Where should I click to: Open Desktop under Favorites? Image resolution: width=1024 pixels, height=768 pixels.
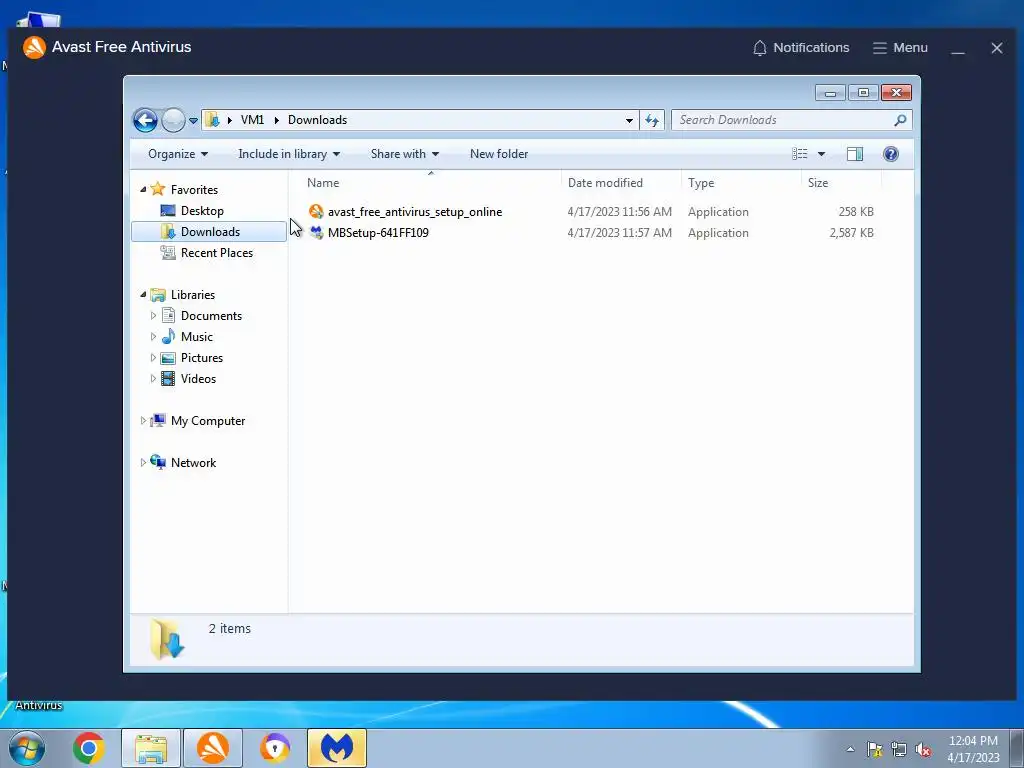202,211
